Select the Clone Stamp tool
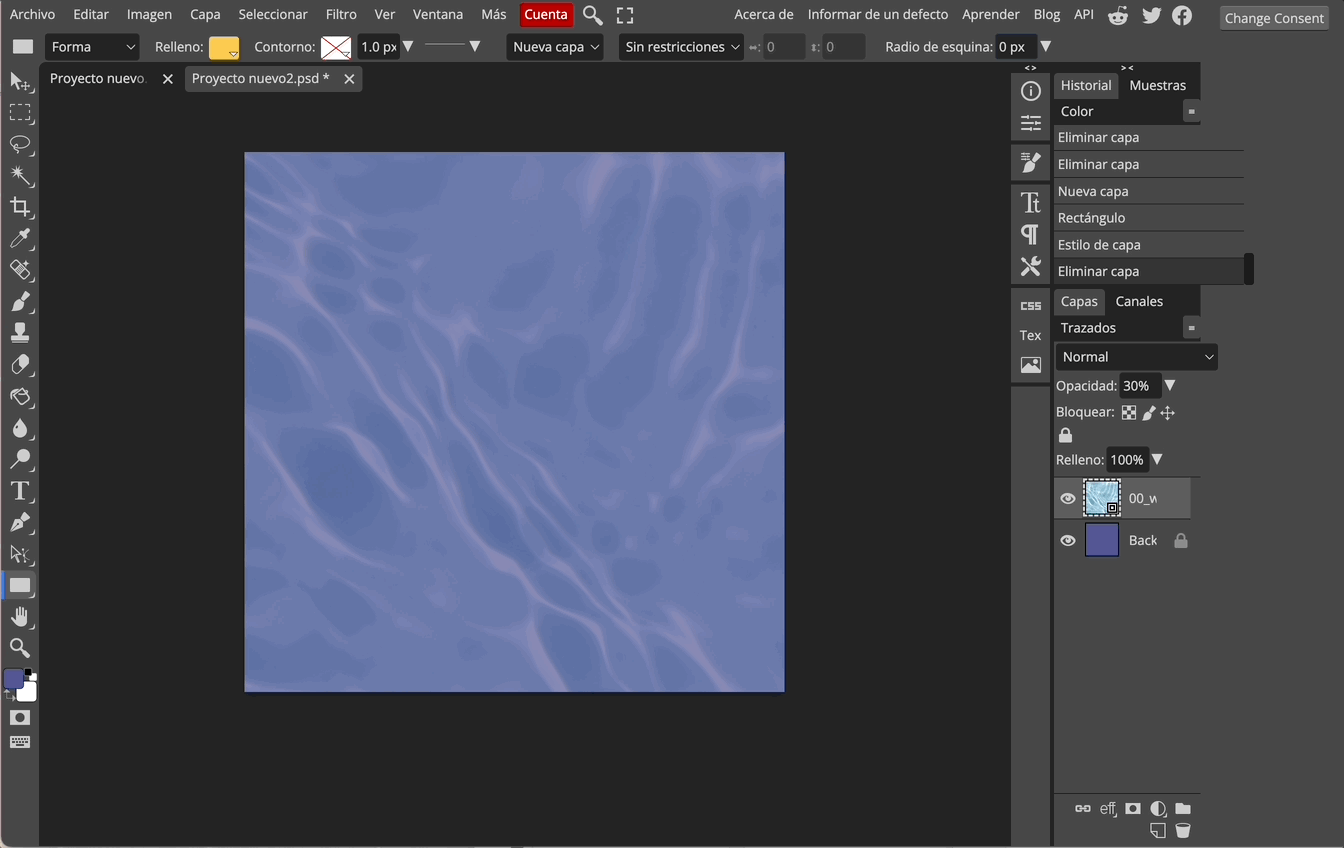The height and width of the screenshot is (848, 1344). point(20,333)
